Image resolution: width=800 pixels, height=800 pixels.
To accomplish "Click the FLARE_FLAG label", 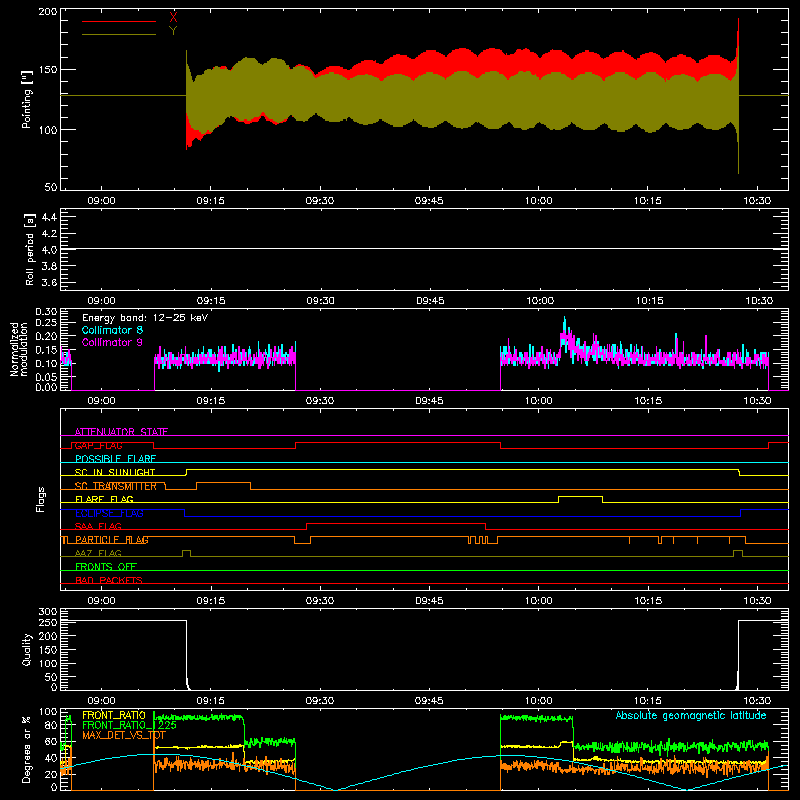I will [x=104, y=499].
